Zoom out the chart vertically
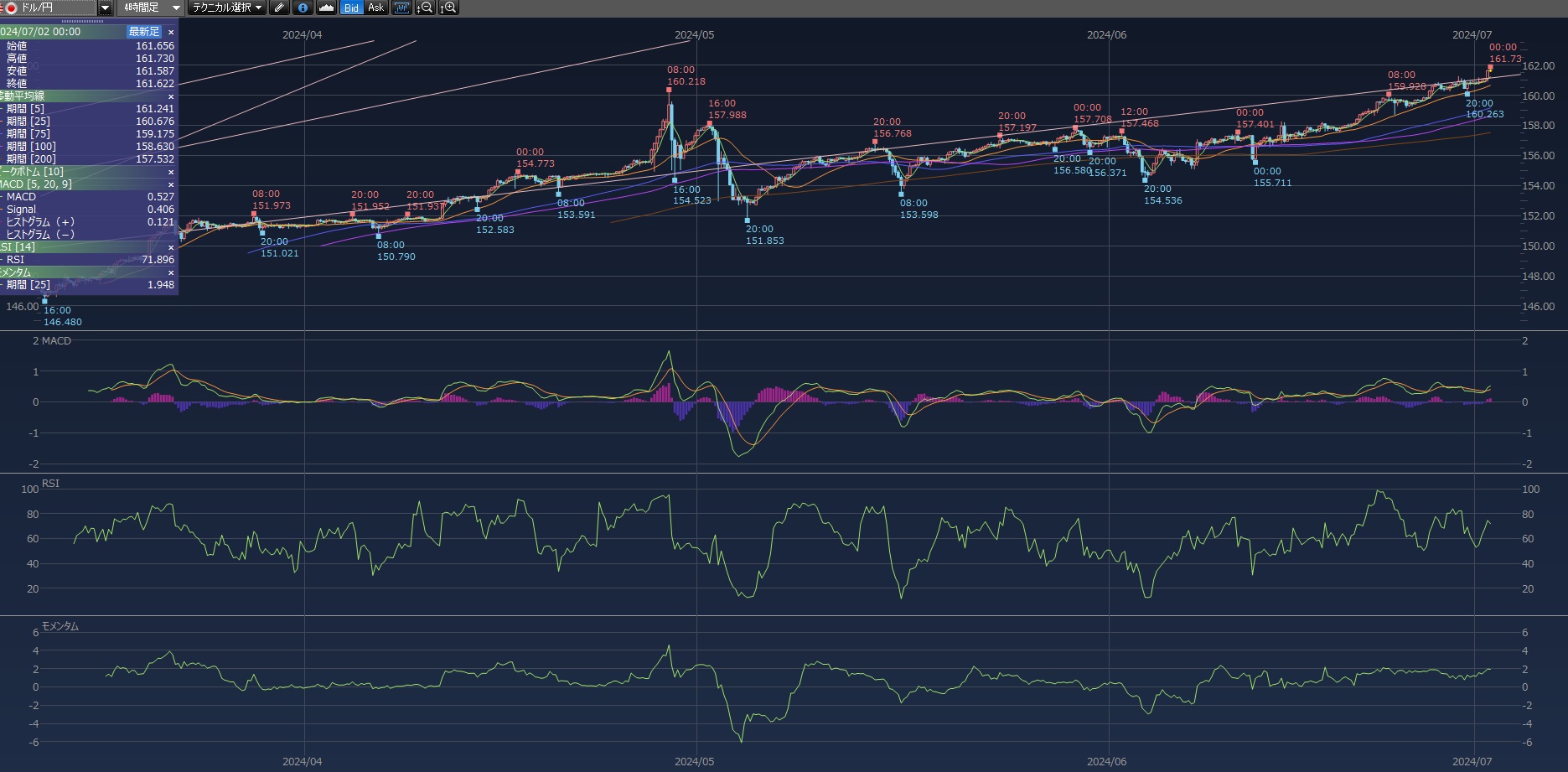Screen dimensions: 1568x772 coord(426,8)
